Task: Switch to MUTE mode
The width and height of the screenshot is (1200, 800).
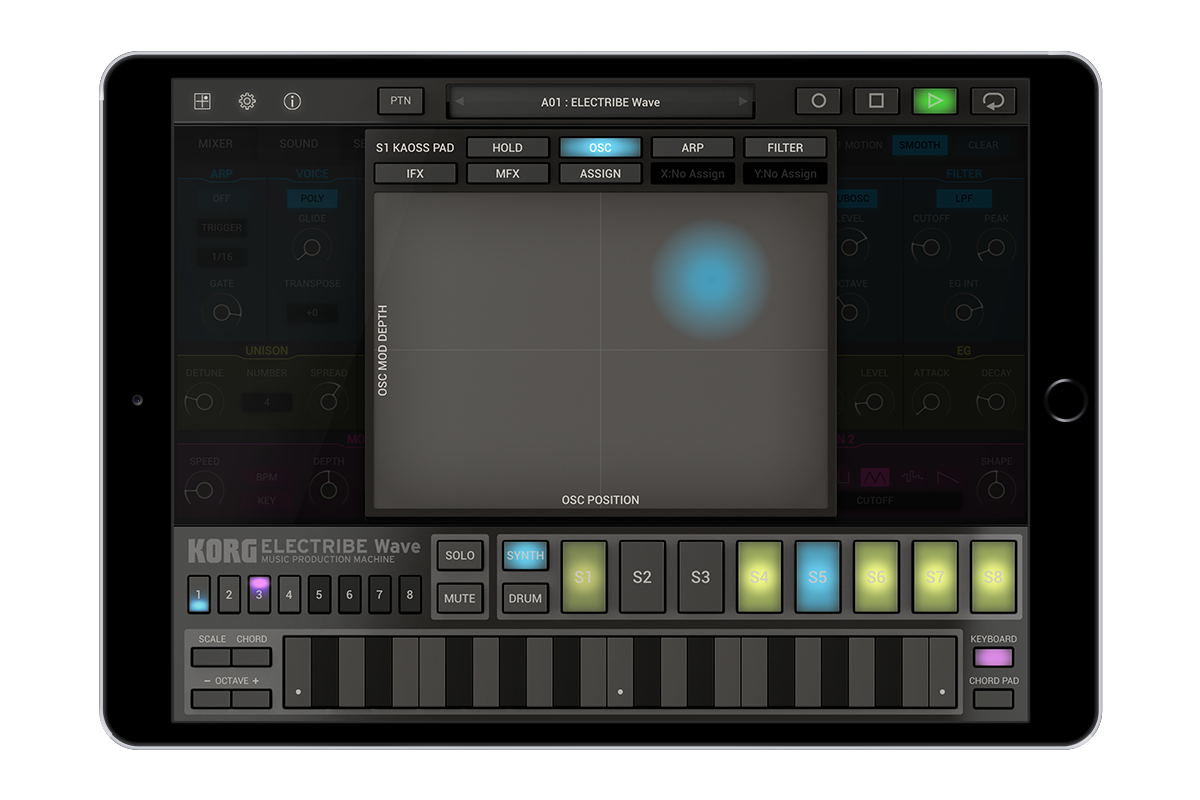Action: click(459, 598)
